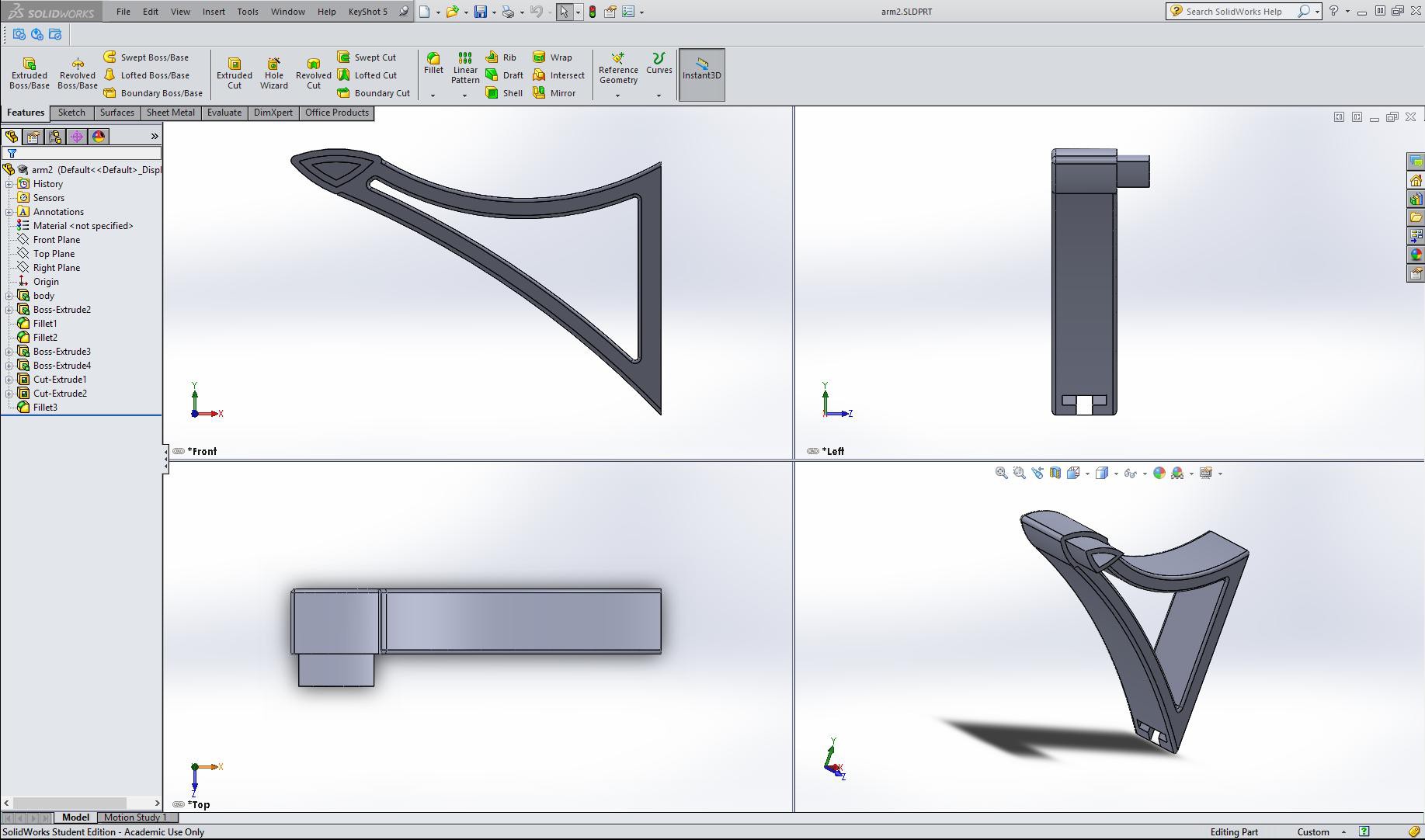Select Lofted Cut feature

coord(367,75)
